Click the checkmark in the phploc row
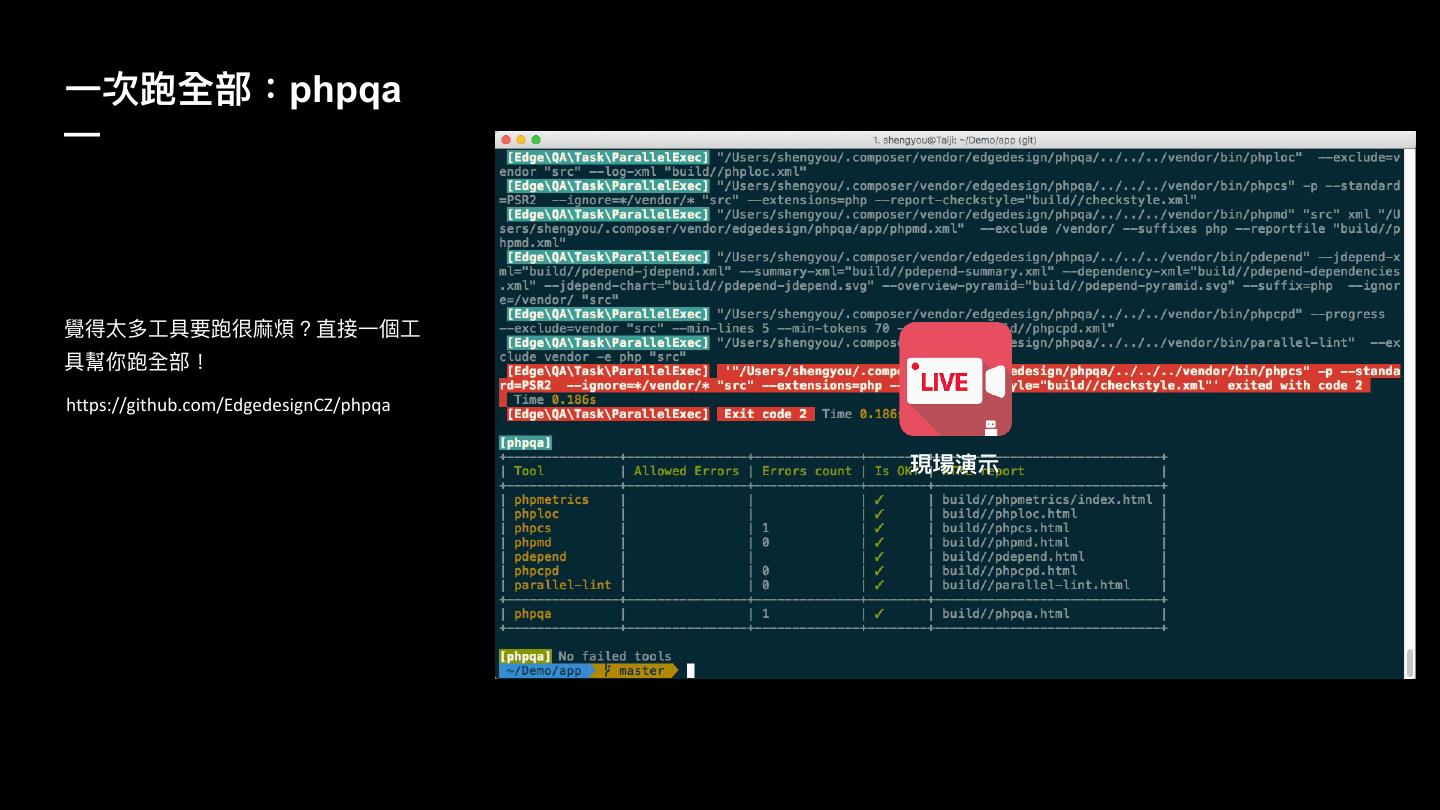This screenshot has height=810, width=1440. [879, 514]
